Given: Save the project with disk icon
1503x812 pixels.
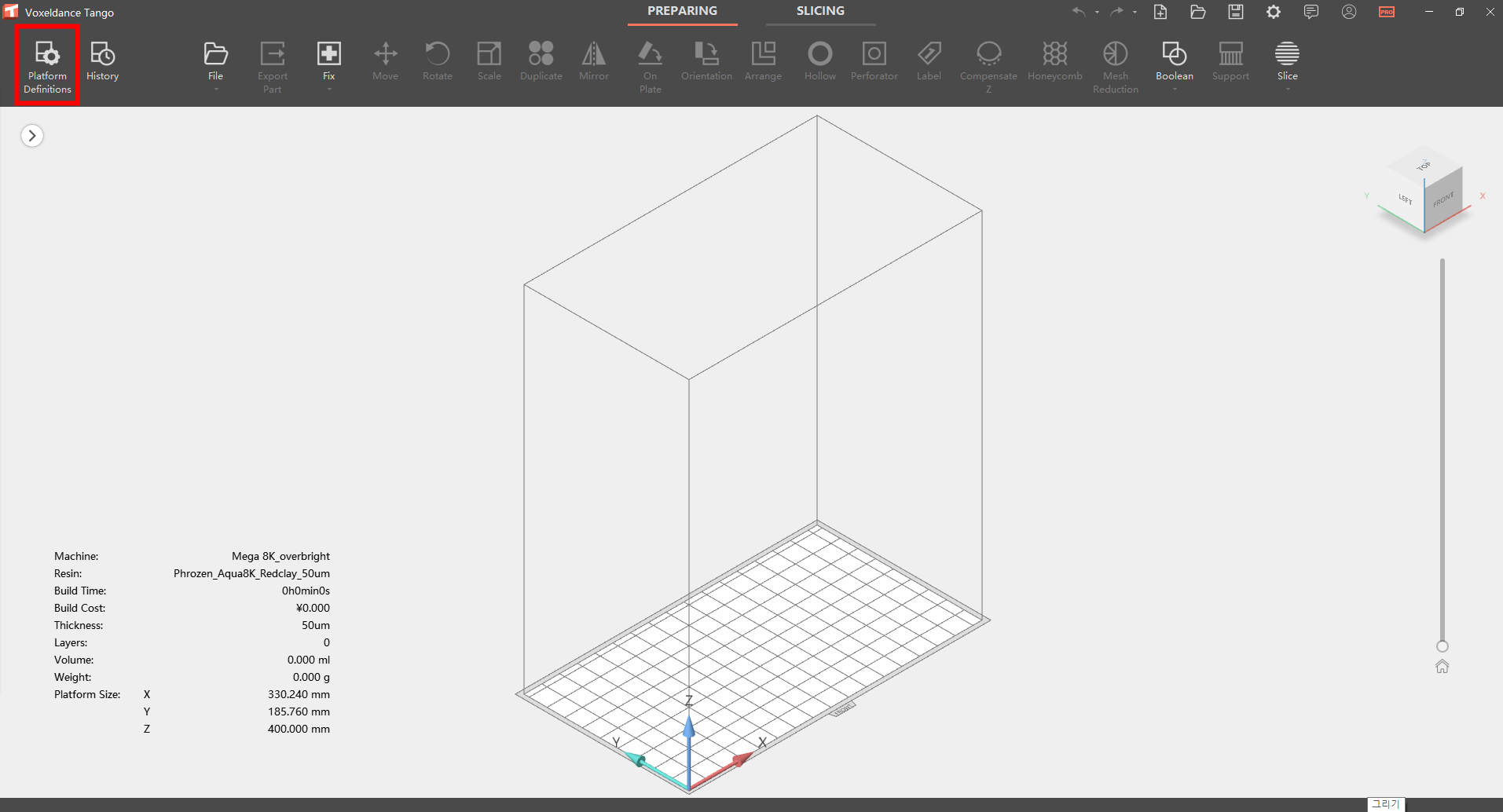Looking at the screenshot, I should (x=1236, y=12).
